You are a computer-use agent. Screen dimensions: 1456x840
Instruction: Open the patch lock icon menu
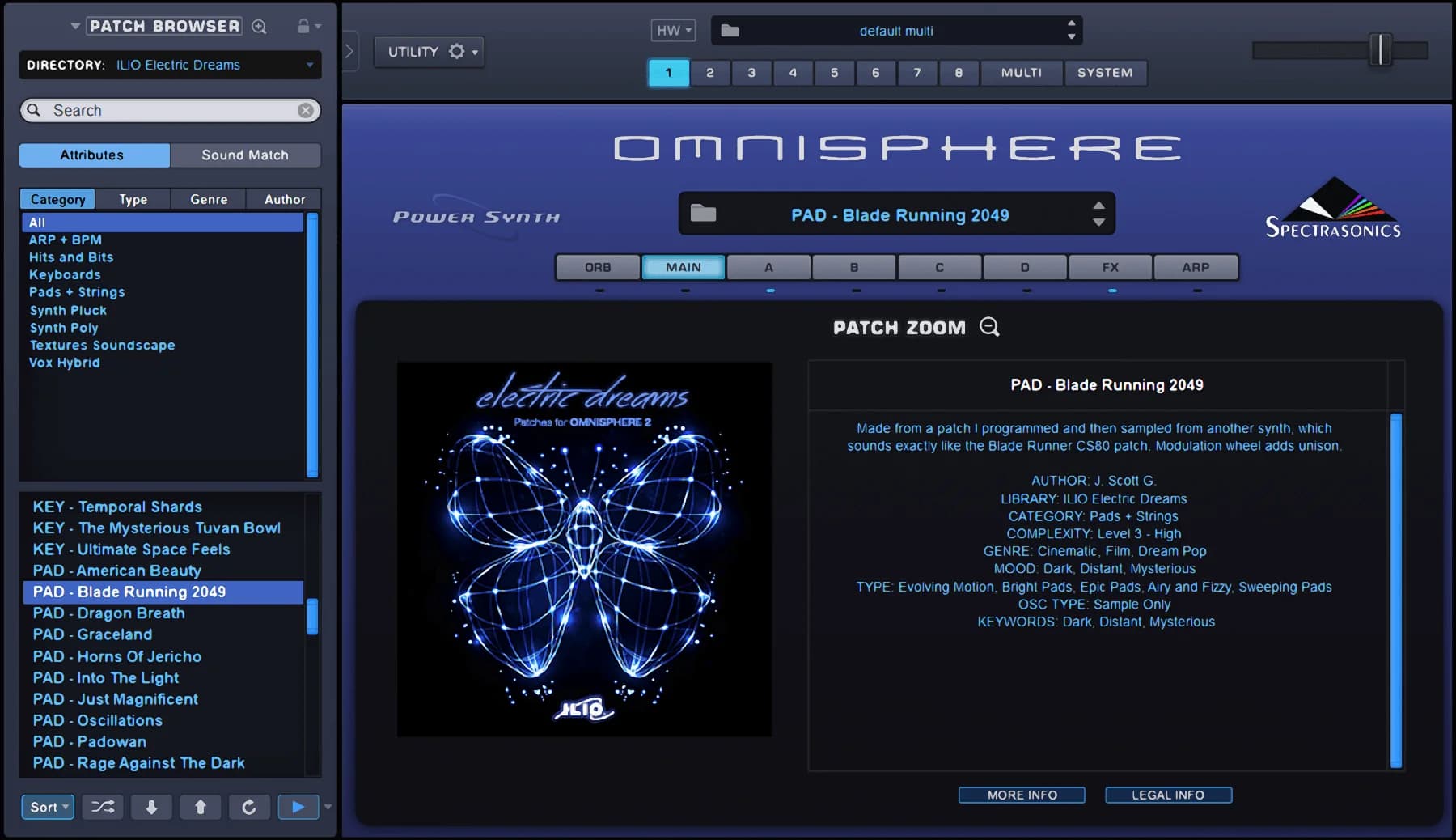(x=305, y=26)
